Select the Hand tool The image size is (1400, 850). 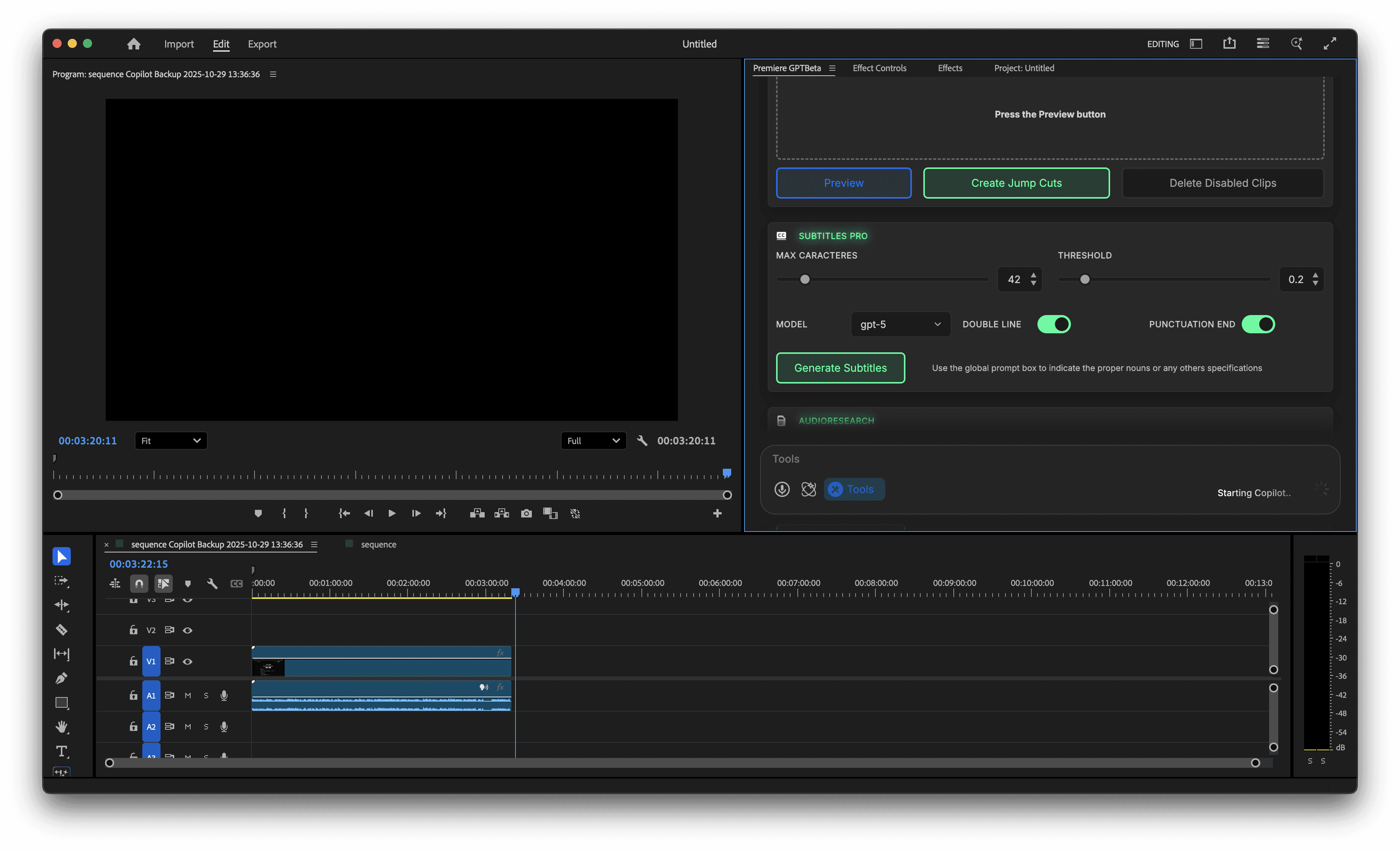[61, 727]
